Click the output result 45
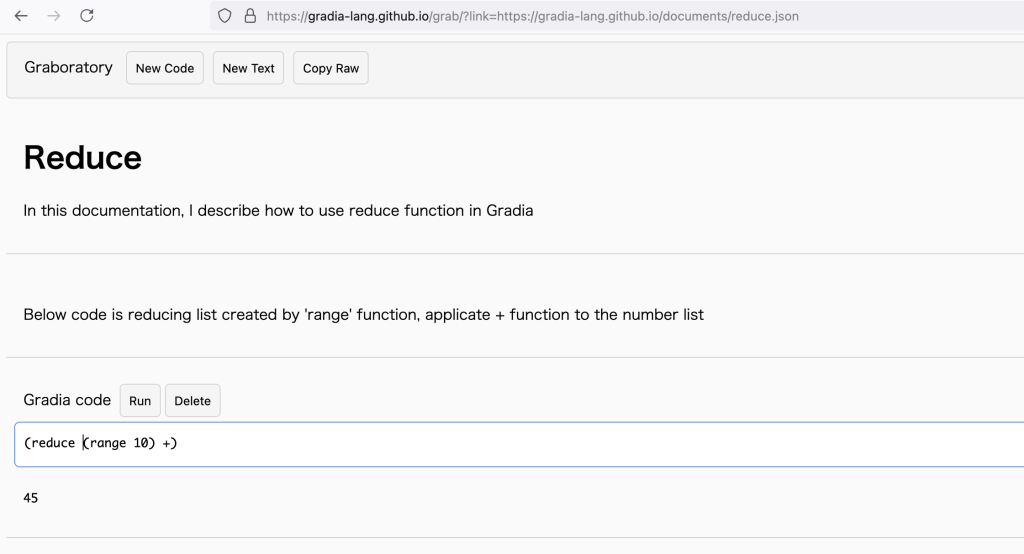 click(x=31, y=498)
